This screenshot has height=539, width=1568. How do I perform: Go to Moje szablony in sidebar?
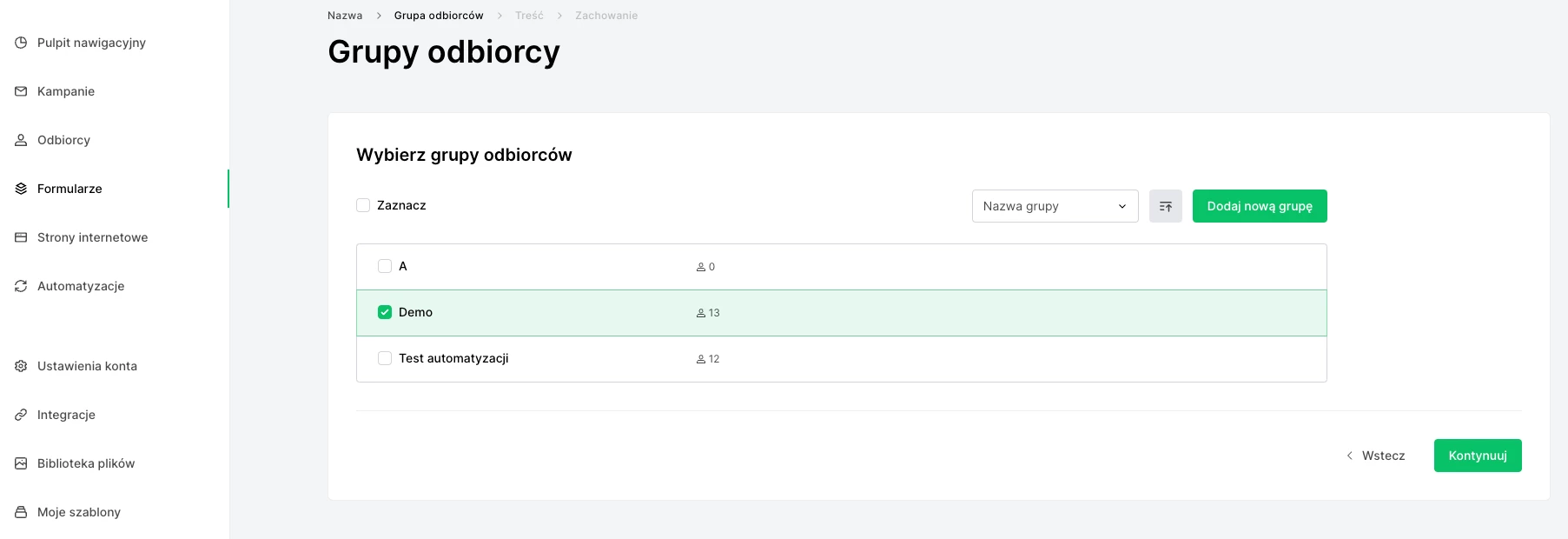pos(78,512)
